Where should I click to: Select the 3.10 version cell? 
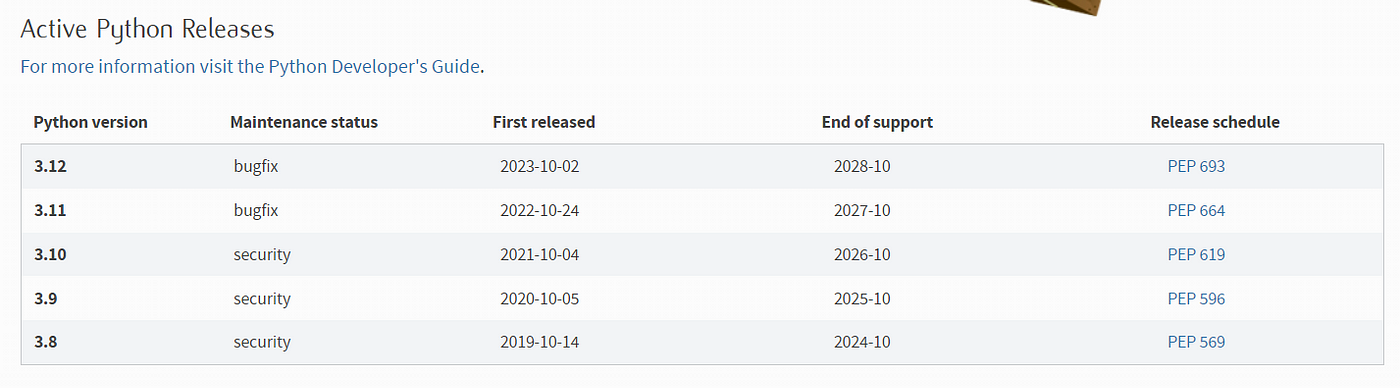pos(50,254)
